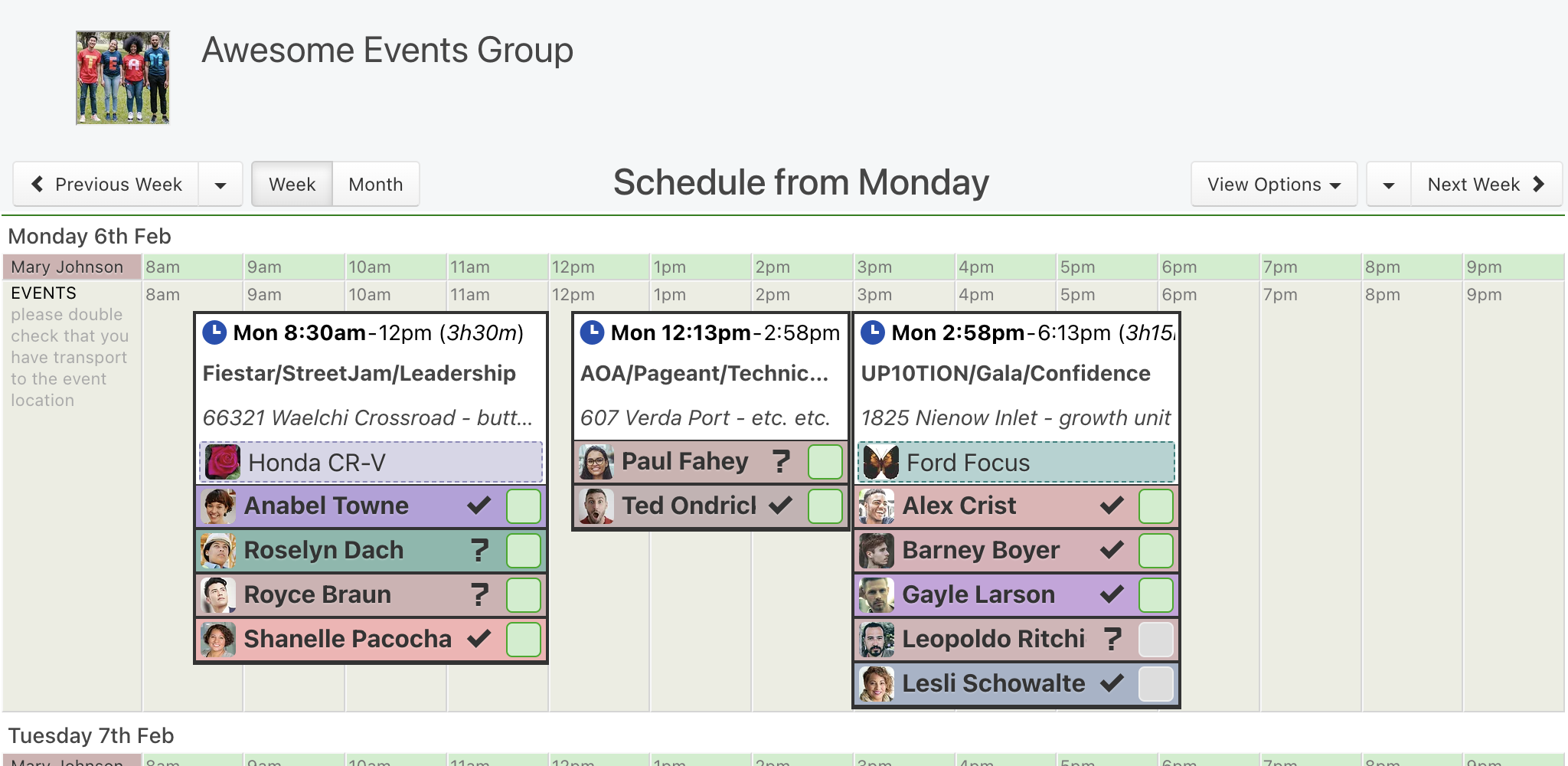Toggle the green checkbox for Ted Ondricka
Viewport: 1568px width, 766px height.
(x=825, y=506)
